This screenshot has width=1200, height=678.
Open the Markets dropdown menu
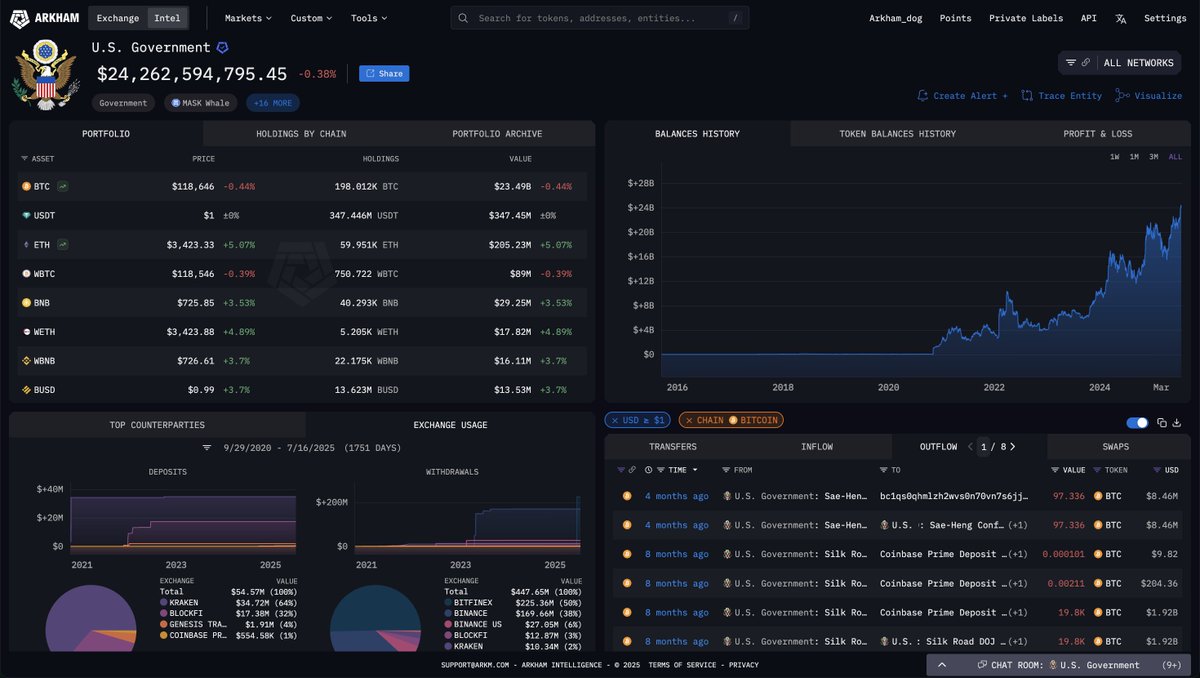tap(248, 18)
